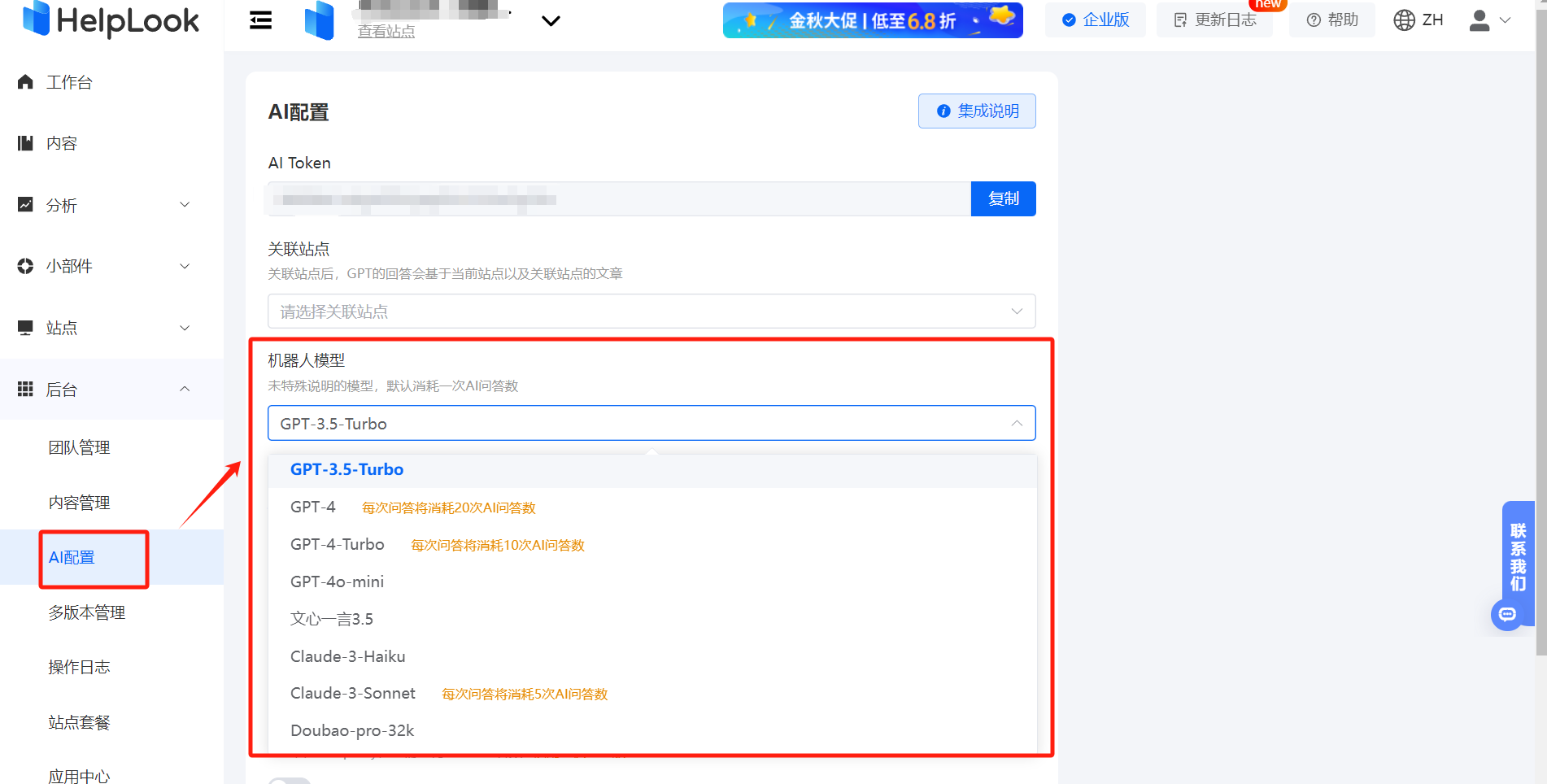Expand the 分析 sidebar section
The image size is (1547, 784).
[x=111, y=205]
